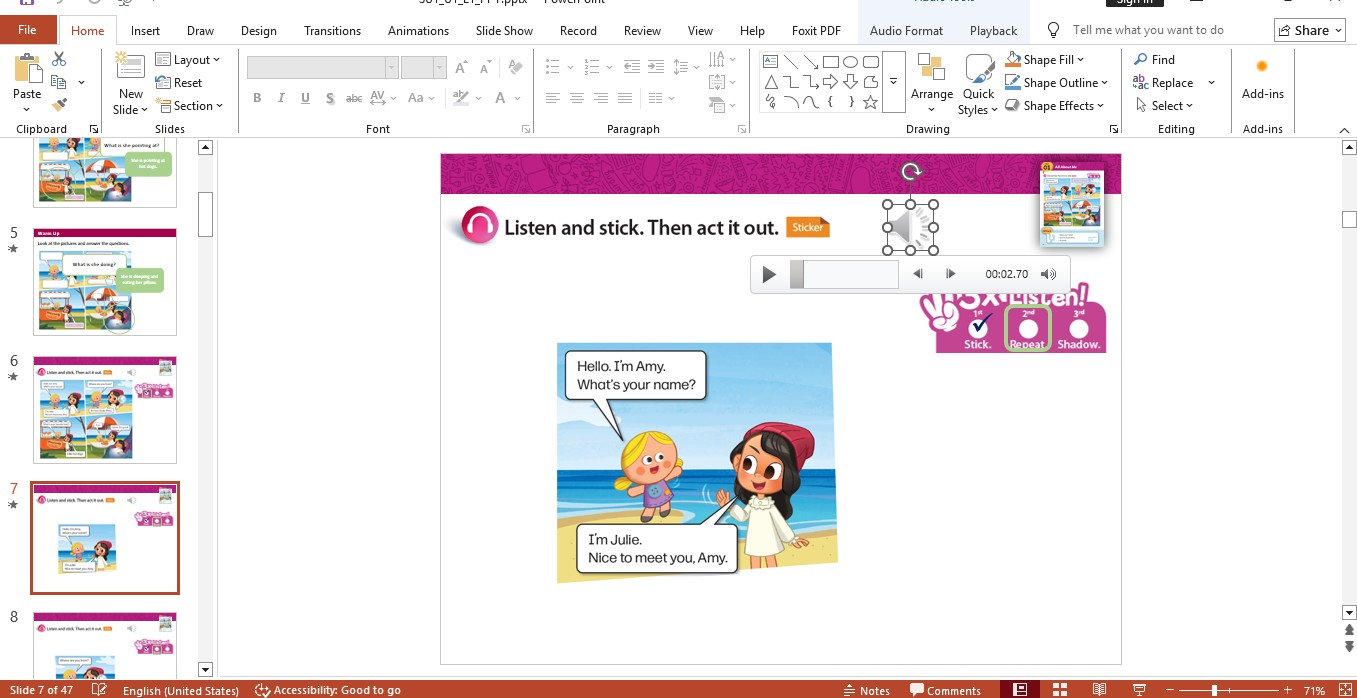Viewport: 1357px width, 698px height.
Task: Click the Reset slide button
Action: [x=179, y=83]
